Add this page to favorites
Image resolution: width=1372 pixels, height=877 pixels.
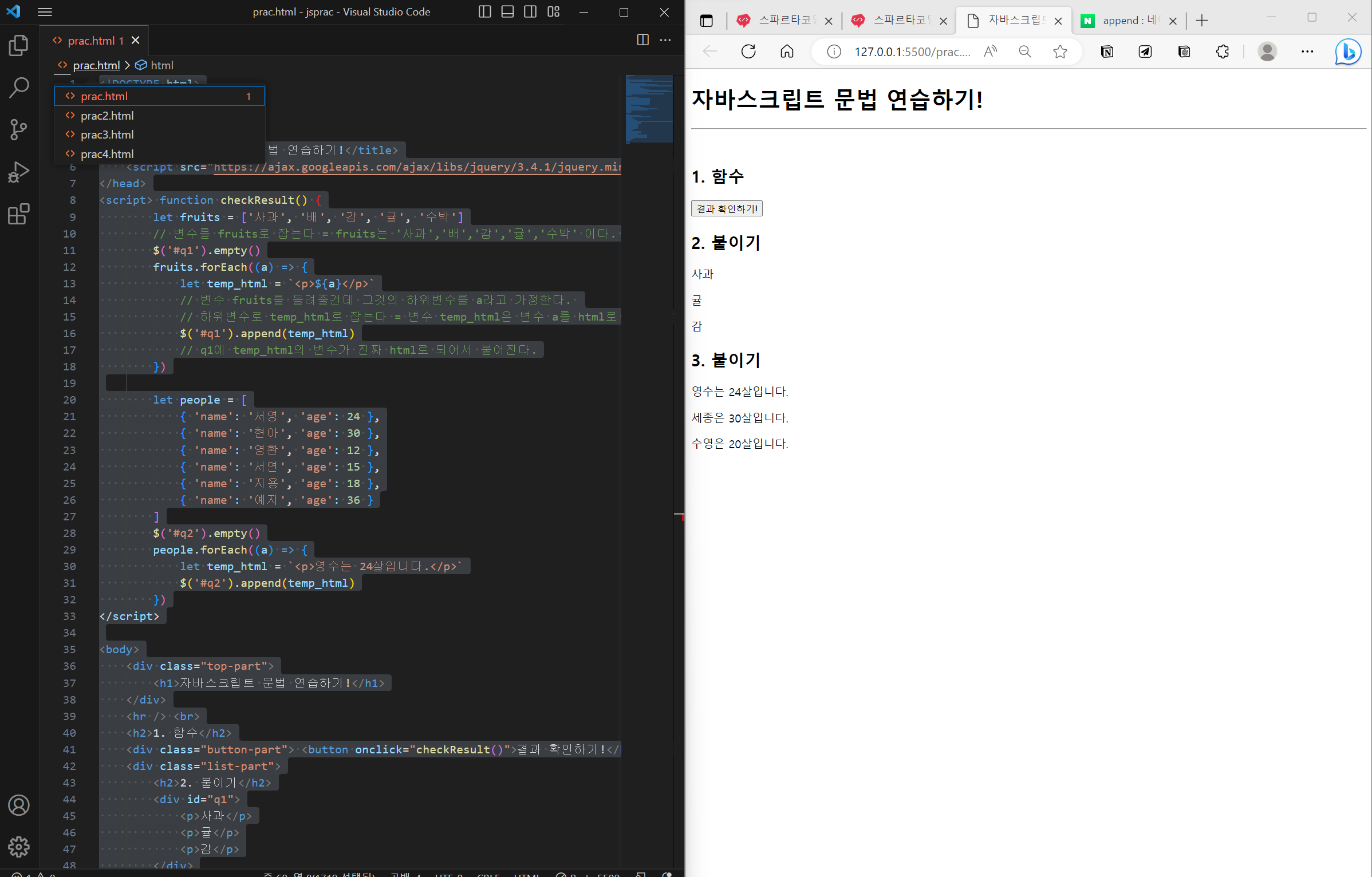click(x=1060, y=52)
